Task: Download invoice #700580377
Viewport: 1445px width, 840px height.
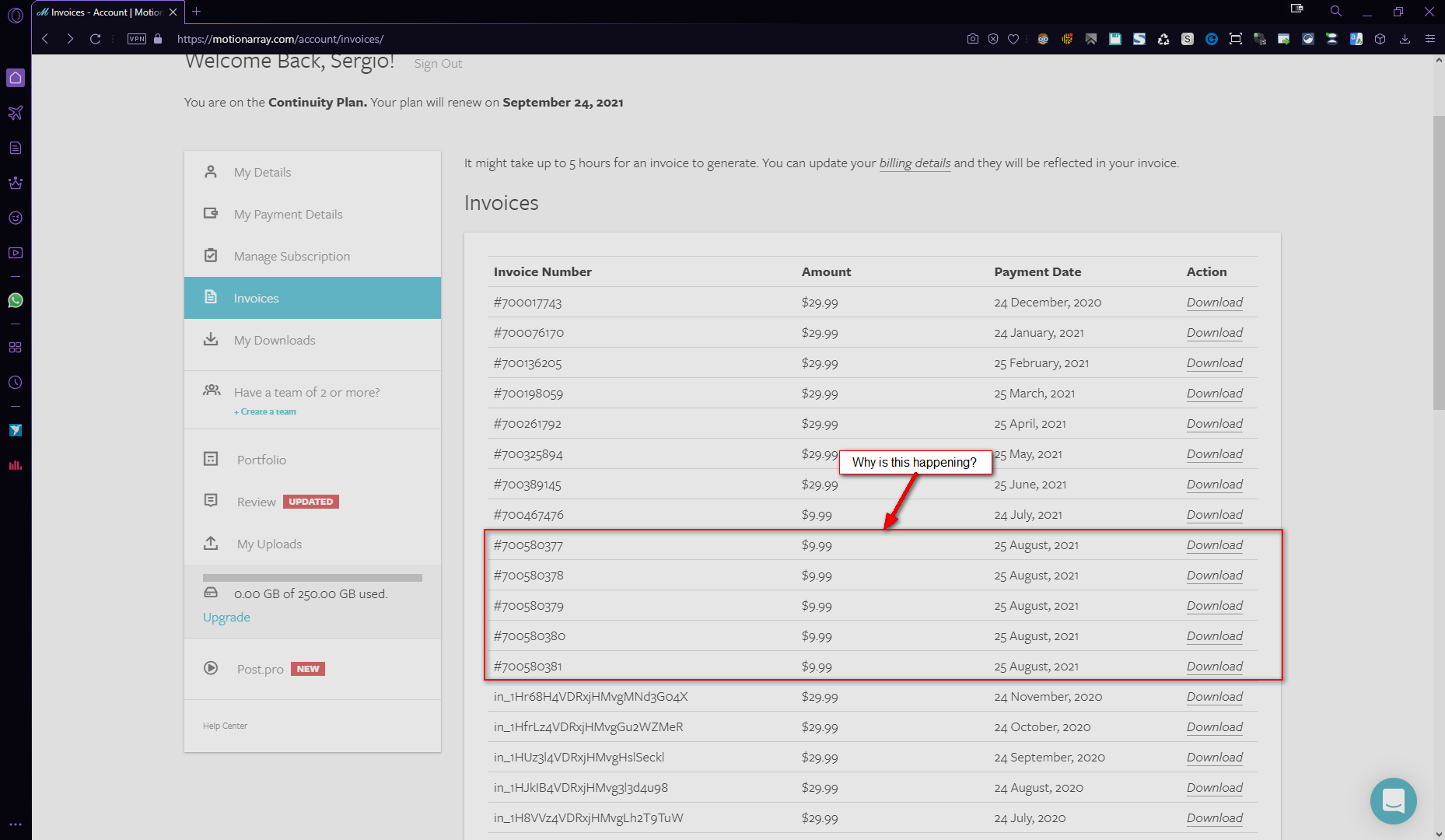Action: click(x=1214, y=545)
